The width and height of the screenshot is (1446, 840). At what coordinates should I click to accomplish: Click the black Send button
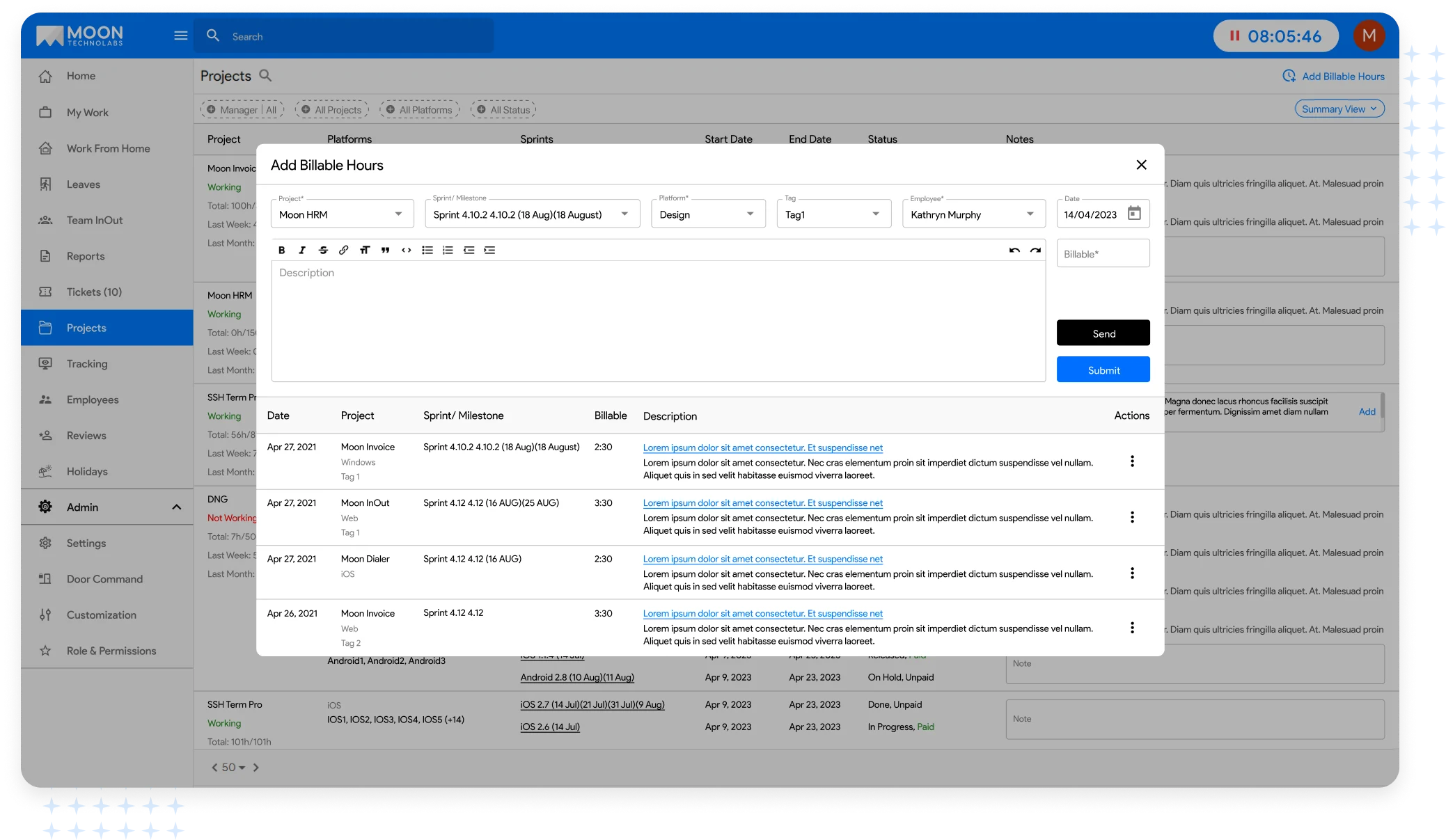(x=1103, y=333)
